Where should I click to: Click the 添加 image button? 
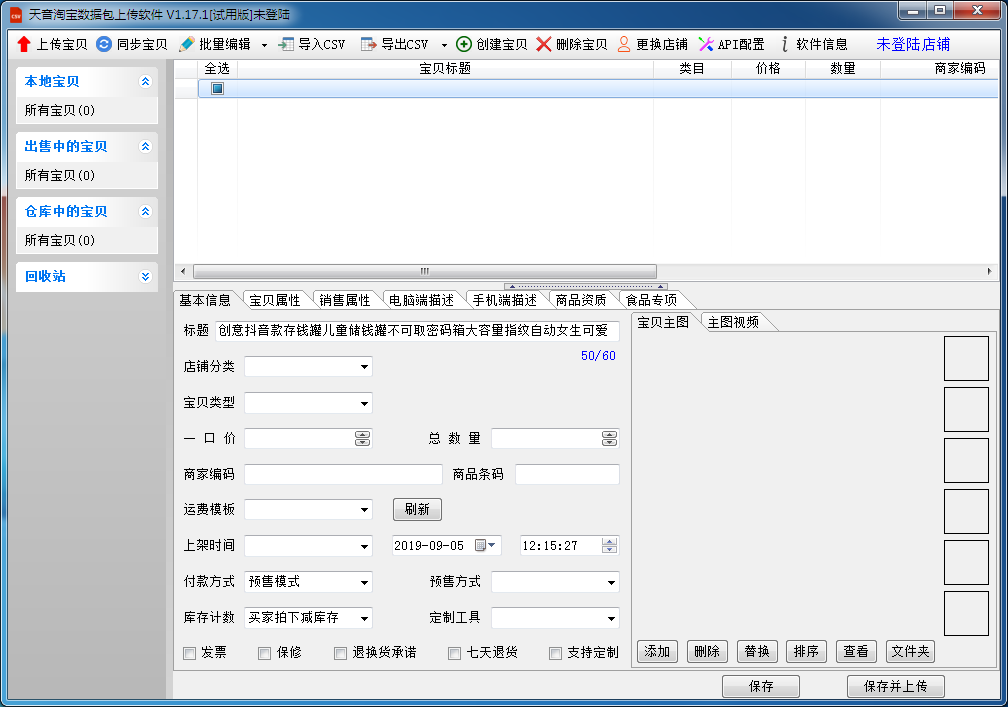(x=657, y=652)
